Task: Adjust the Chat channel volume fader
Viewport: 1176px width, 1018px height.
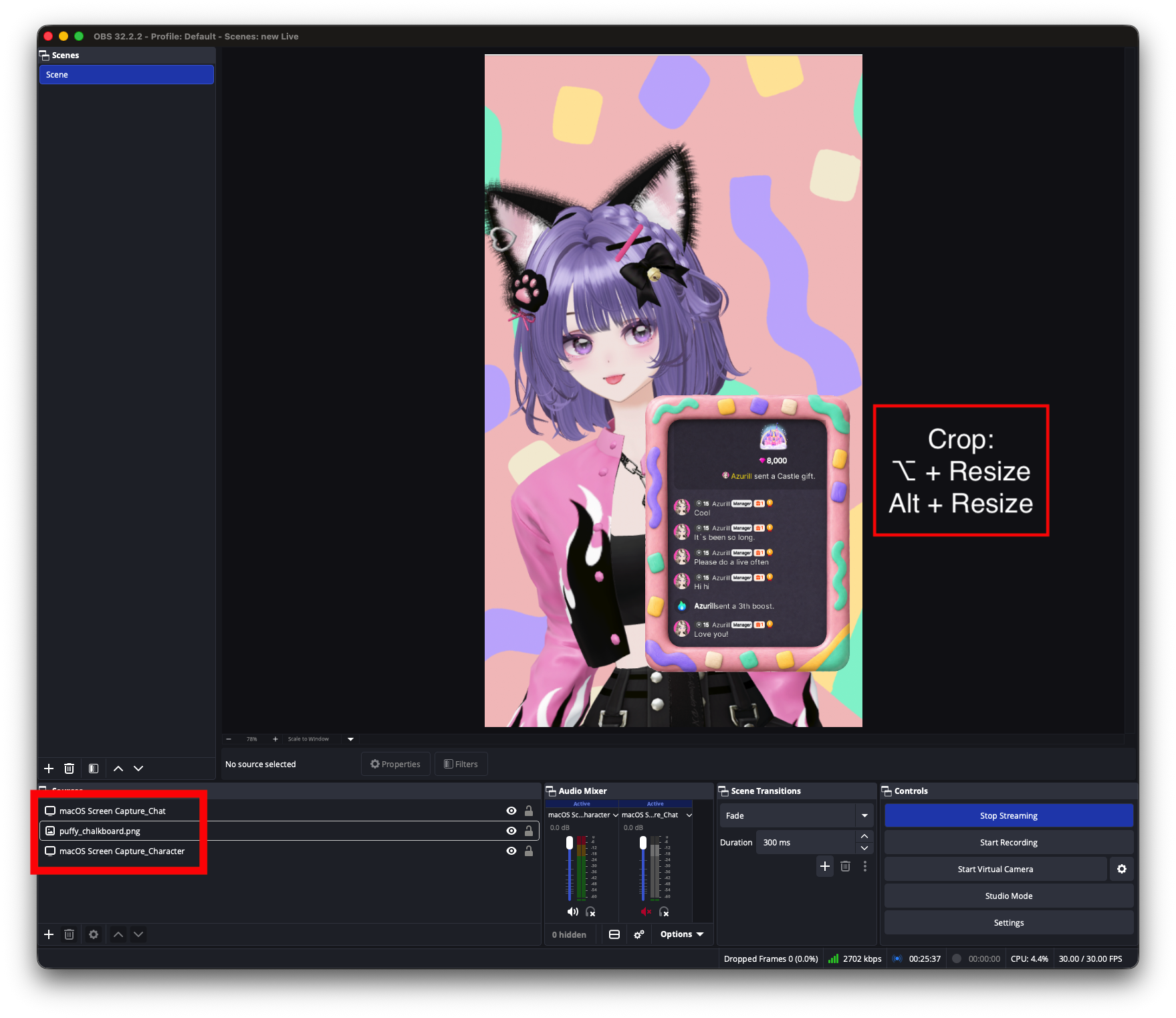Action: pyautogui.click(x=643, y=843)
